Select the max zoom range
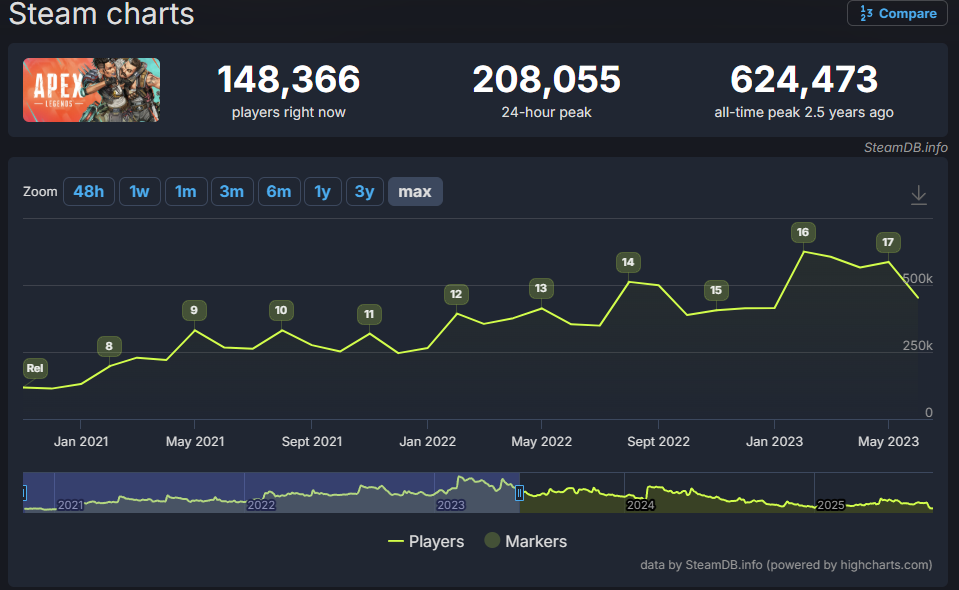Screen dimensions: 959x590 [415, 191]
